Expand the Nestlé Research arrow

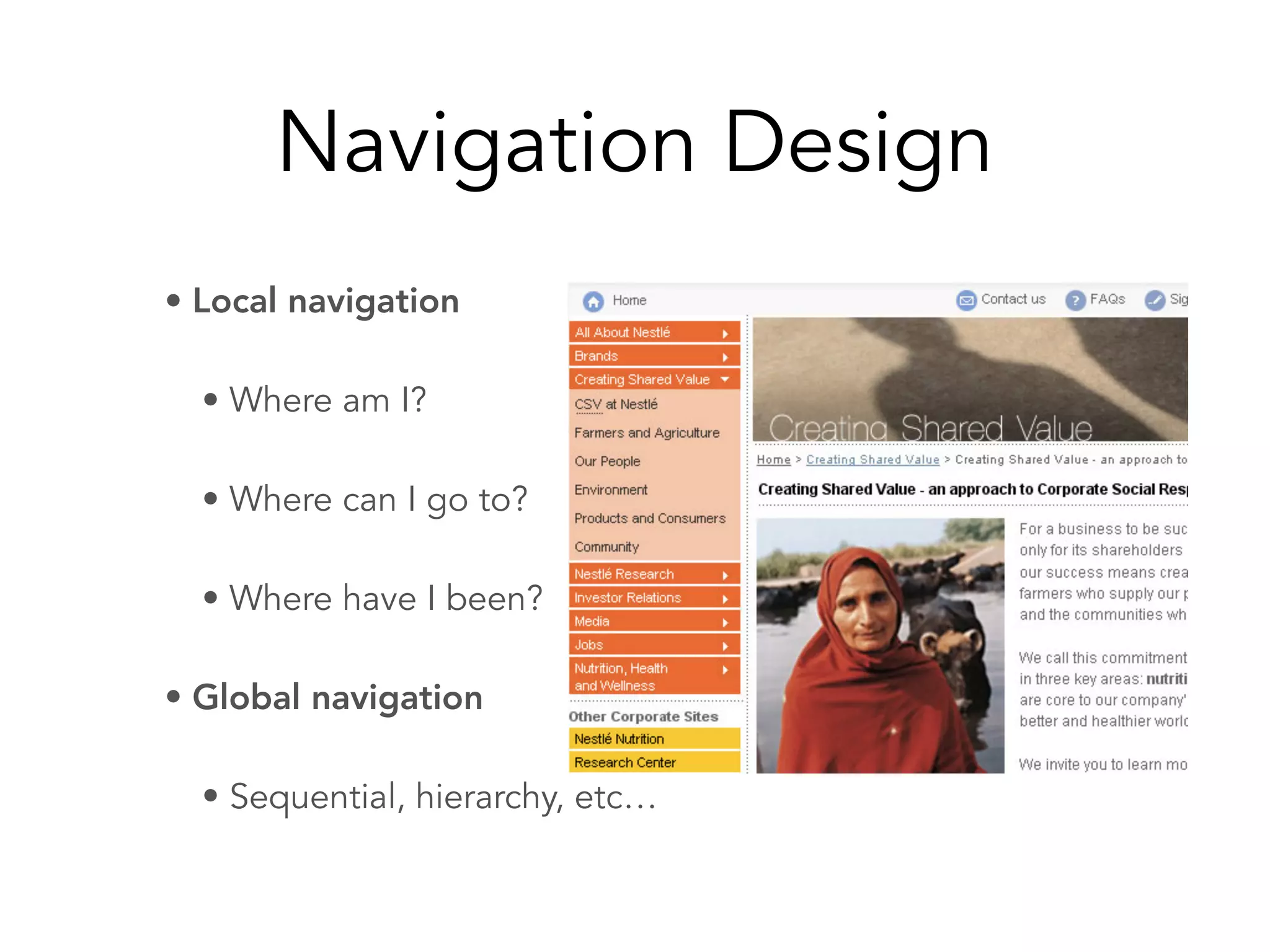pos(725,575)
